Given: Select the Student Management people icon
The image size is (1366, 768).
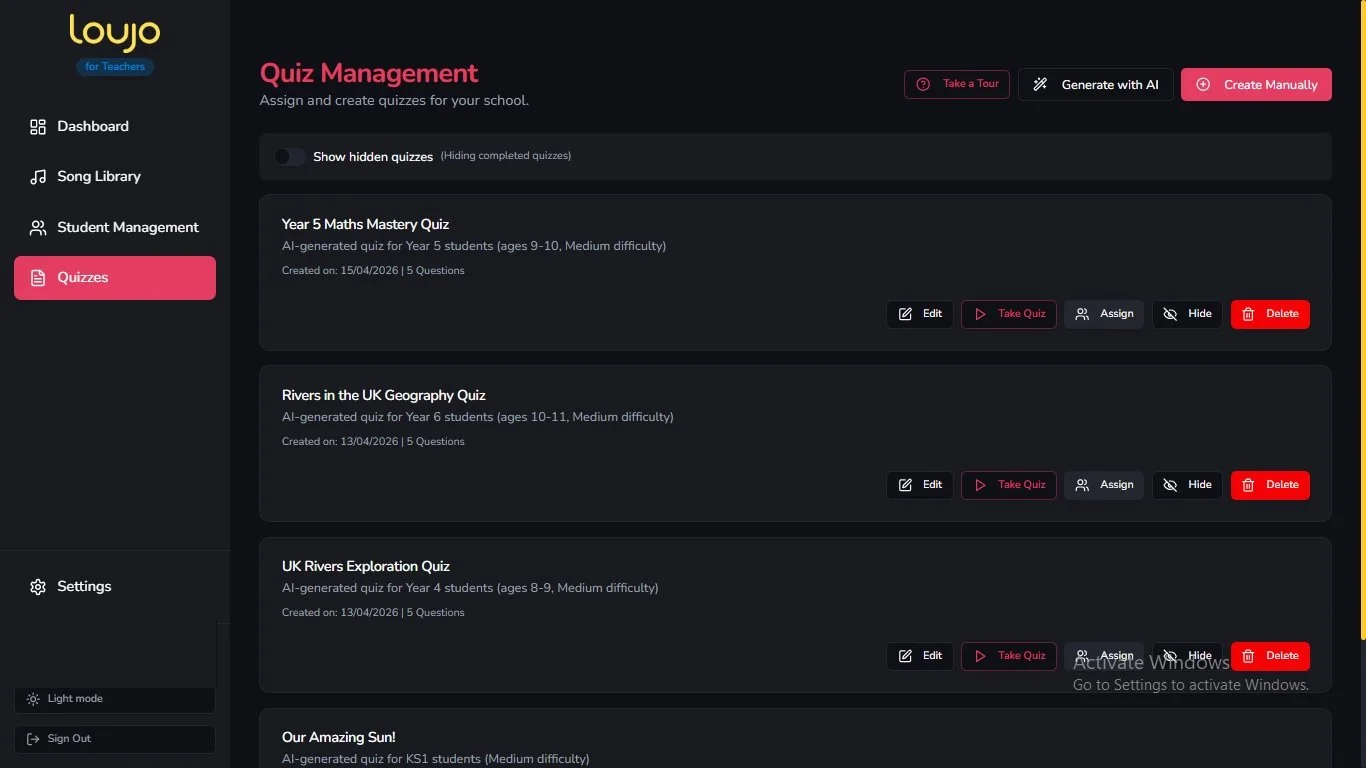Looking at the screenshot, I should coord(38,228).
